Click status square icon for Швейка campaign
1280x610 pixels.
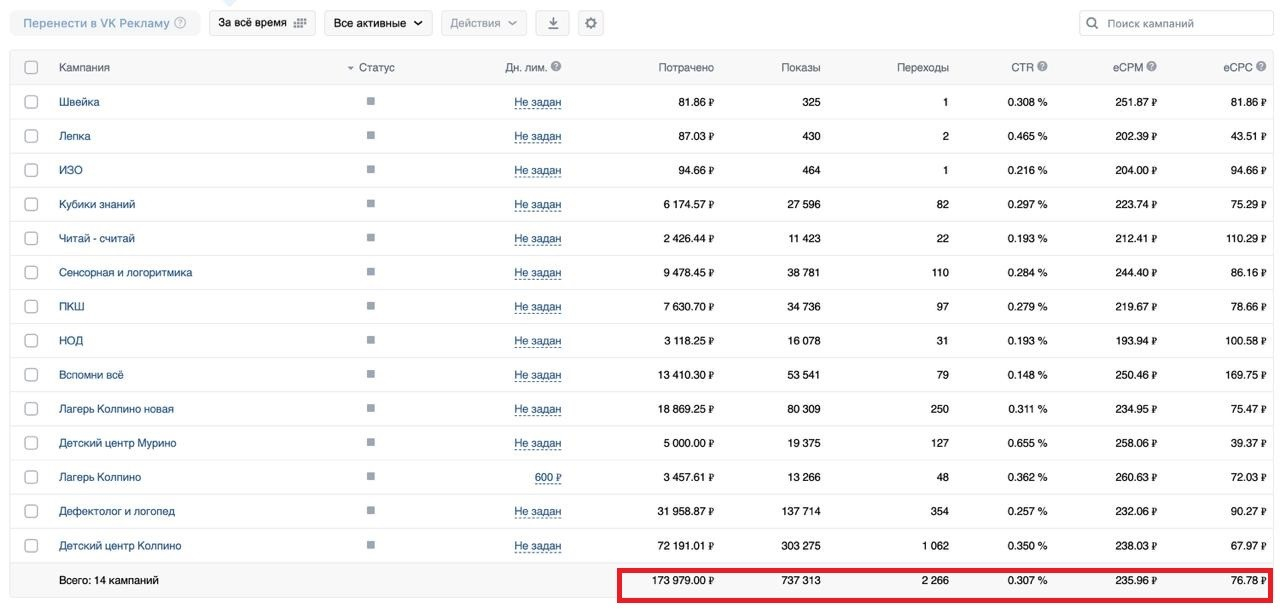pyautogui.click(x=370, y=101)
